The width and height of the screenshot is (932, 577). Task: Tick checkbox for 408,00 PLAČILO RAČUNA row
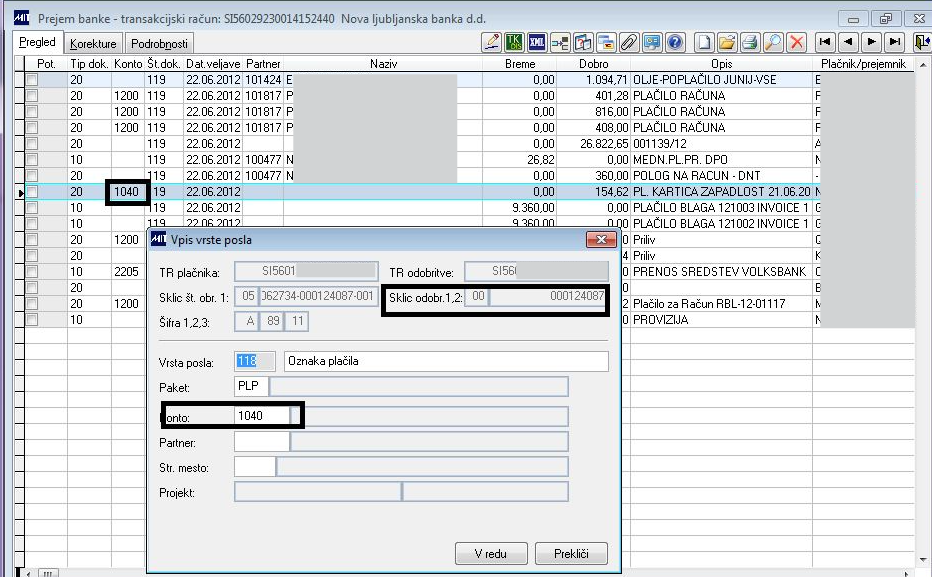(32, 128)
